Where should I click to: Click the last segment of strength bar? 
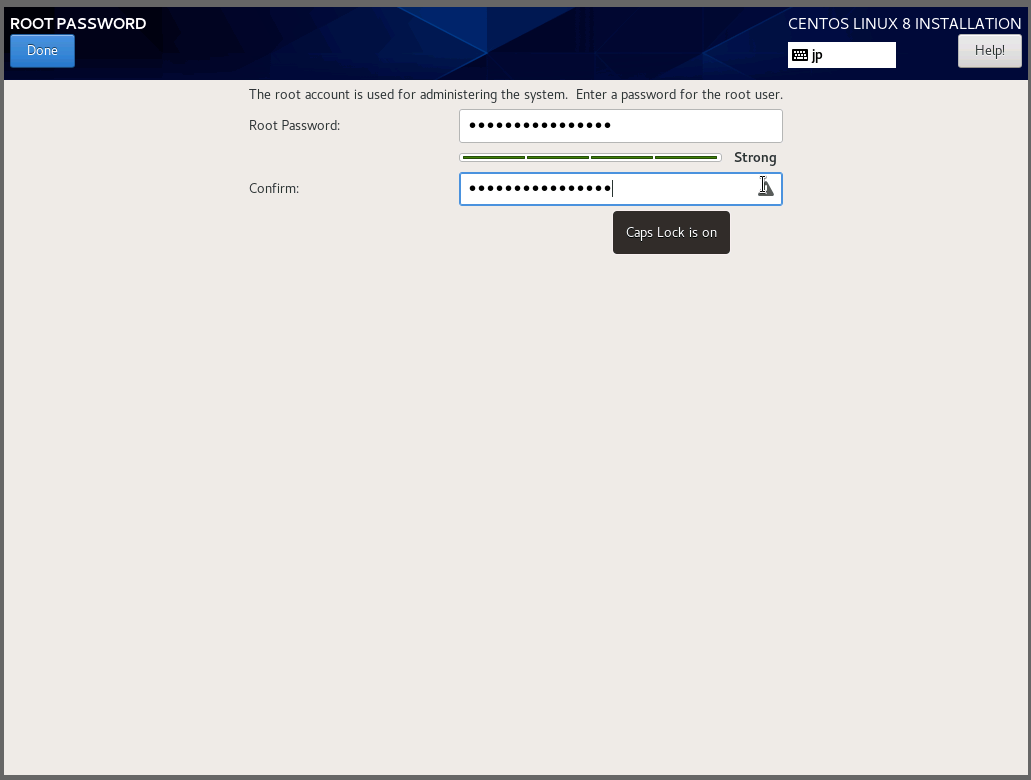point(687,158)
